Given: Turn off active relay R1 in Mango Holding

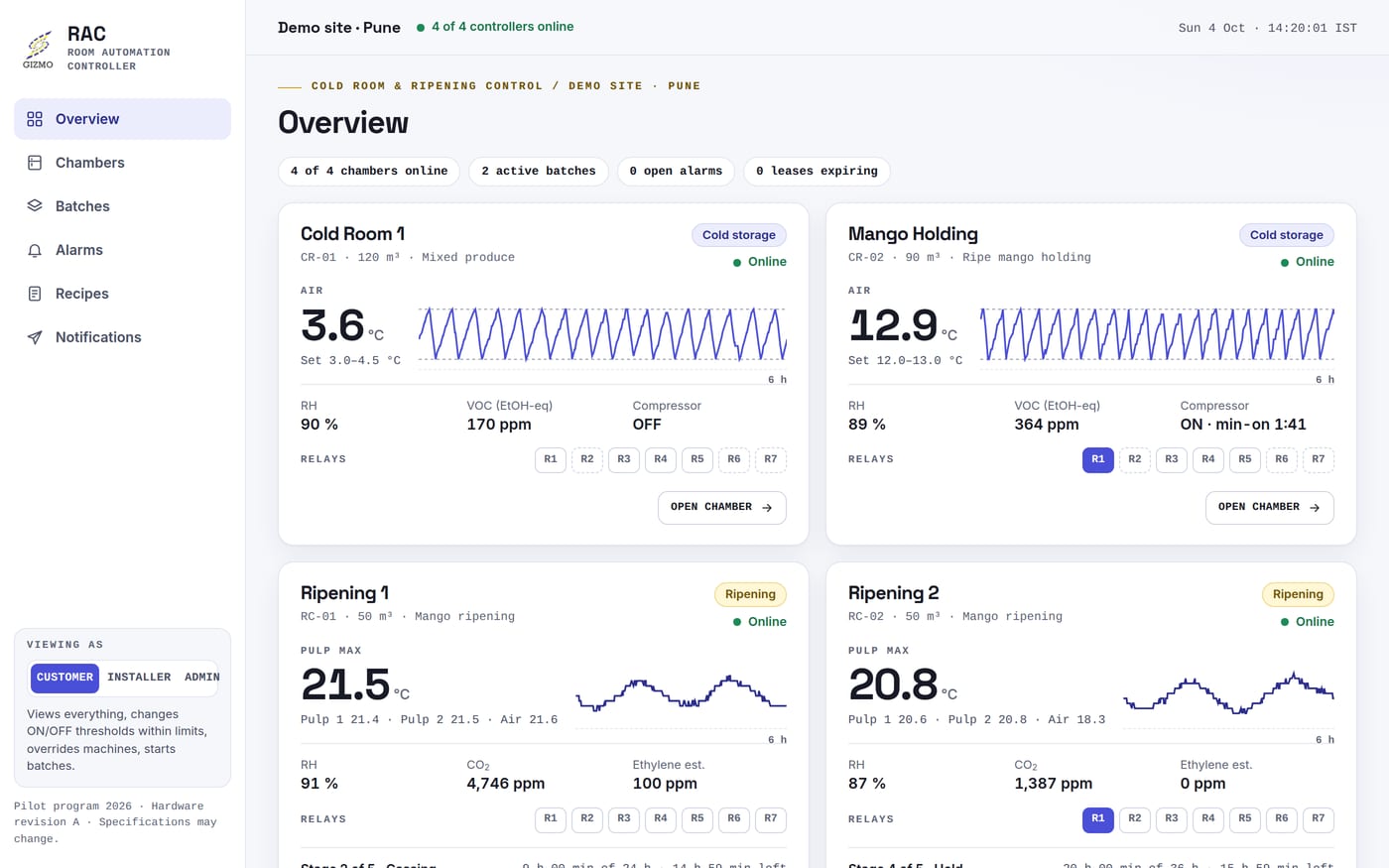Looking at the screenshot, I should (1098, 459).
